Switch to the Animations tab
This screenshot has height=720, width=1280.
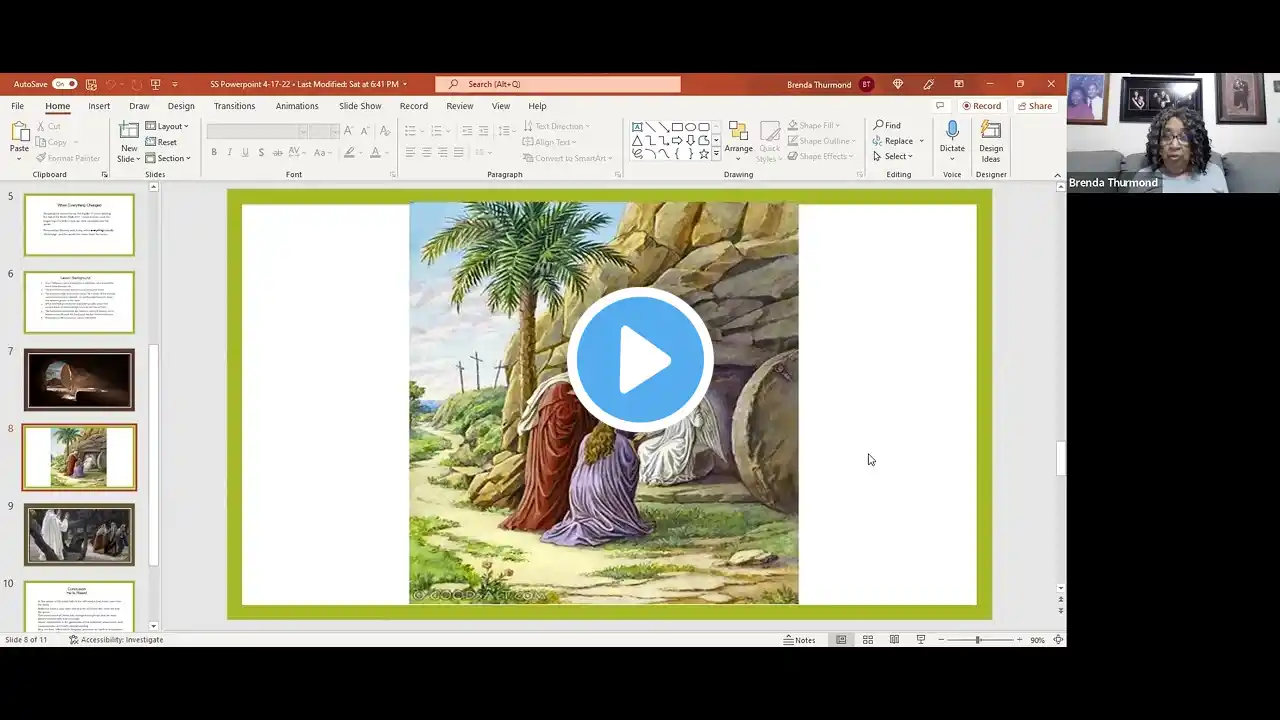point(297,106)
